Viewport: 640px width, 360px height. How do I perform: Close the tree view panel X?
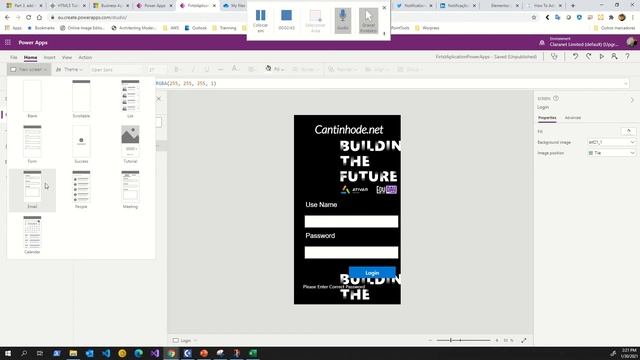pos(159,99)
